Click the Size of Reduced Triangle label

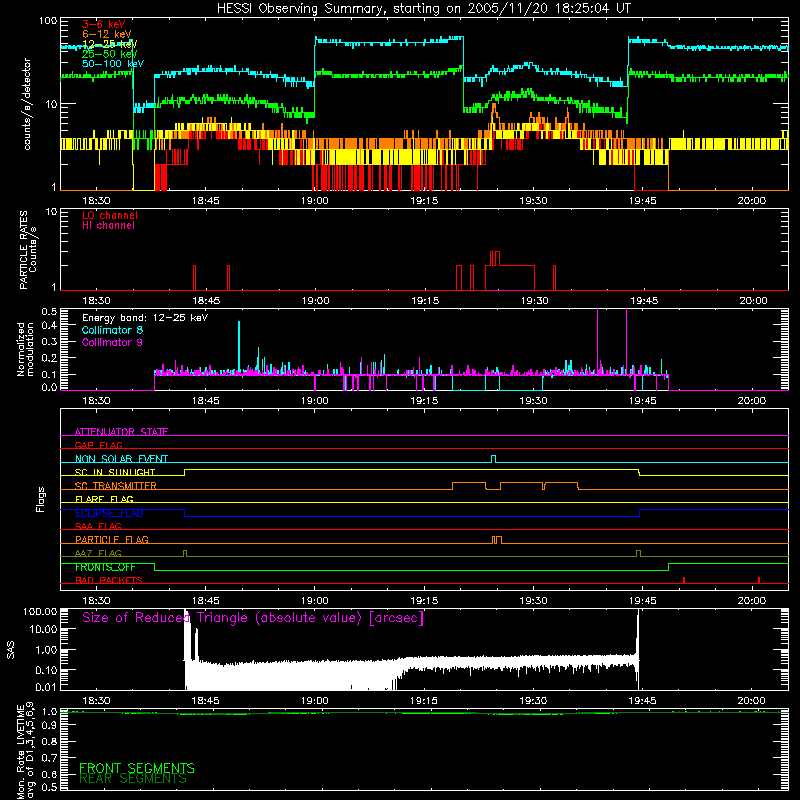(253, 618)
